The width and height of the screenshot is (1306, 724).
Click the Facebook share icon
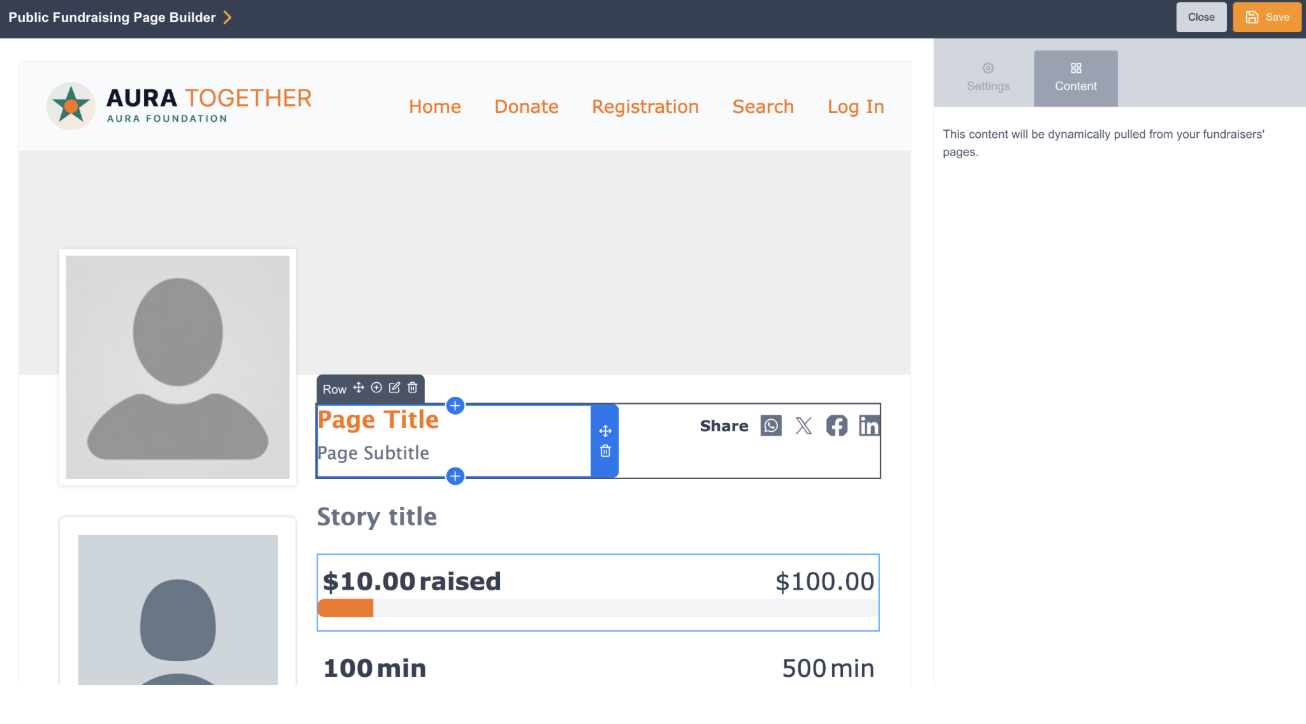pos(837,426)
